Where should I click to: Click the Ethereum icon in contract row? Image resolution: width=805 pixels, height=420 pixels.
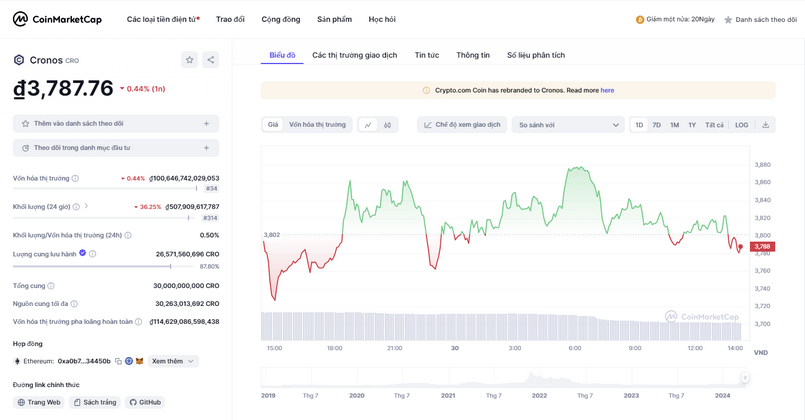pyautogui.click(x=17, y=361)
